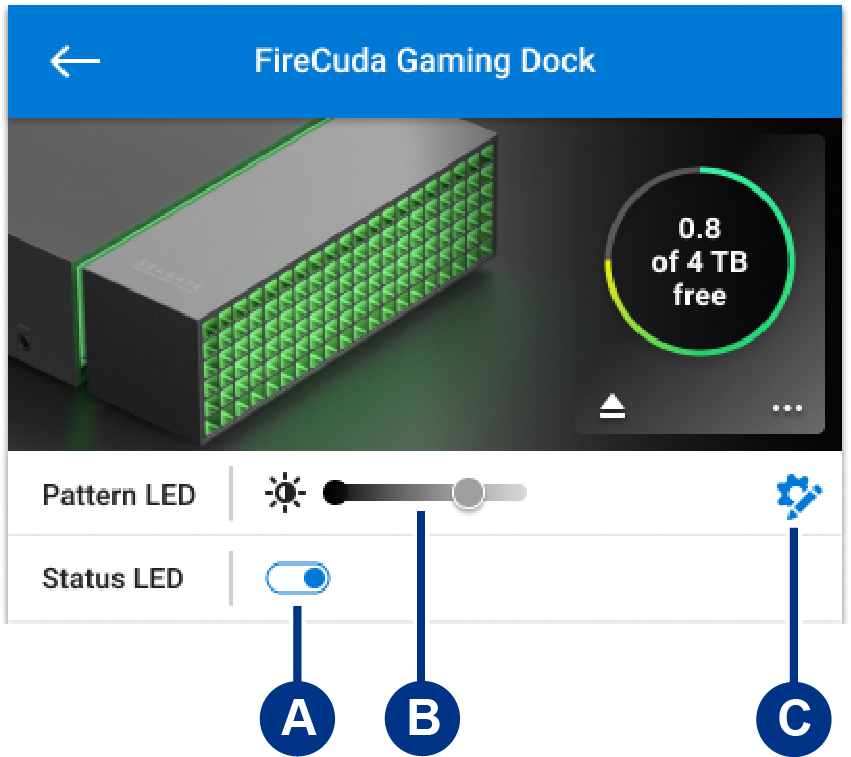Click the "Pattern LED" label
This screenshot has width=851, height=757.
point(118,494)
